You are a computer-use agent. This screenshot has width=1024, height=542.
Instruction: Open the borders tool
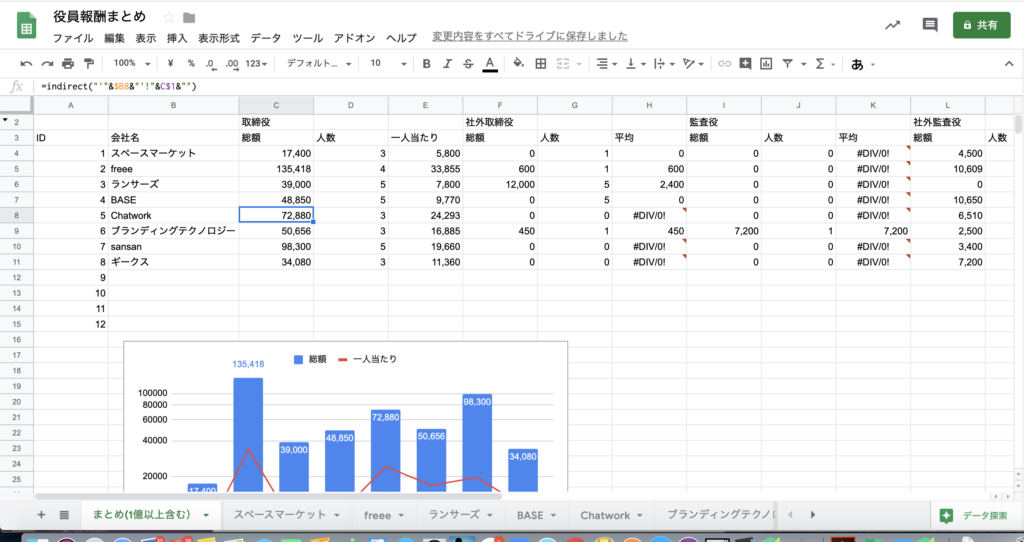coord(541,64)
